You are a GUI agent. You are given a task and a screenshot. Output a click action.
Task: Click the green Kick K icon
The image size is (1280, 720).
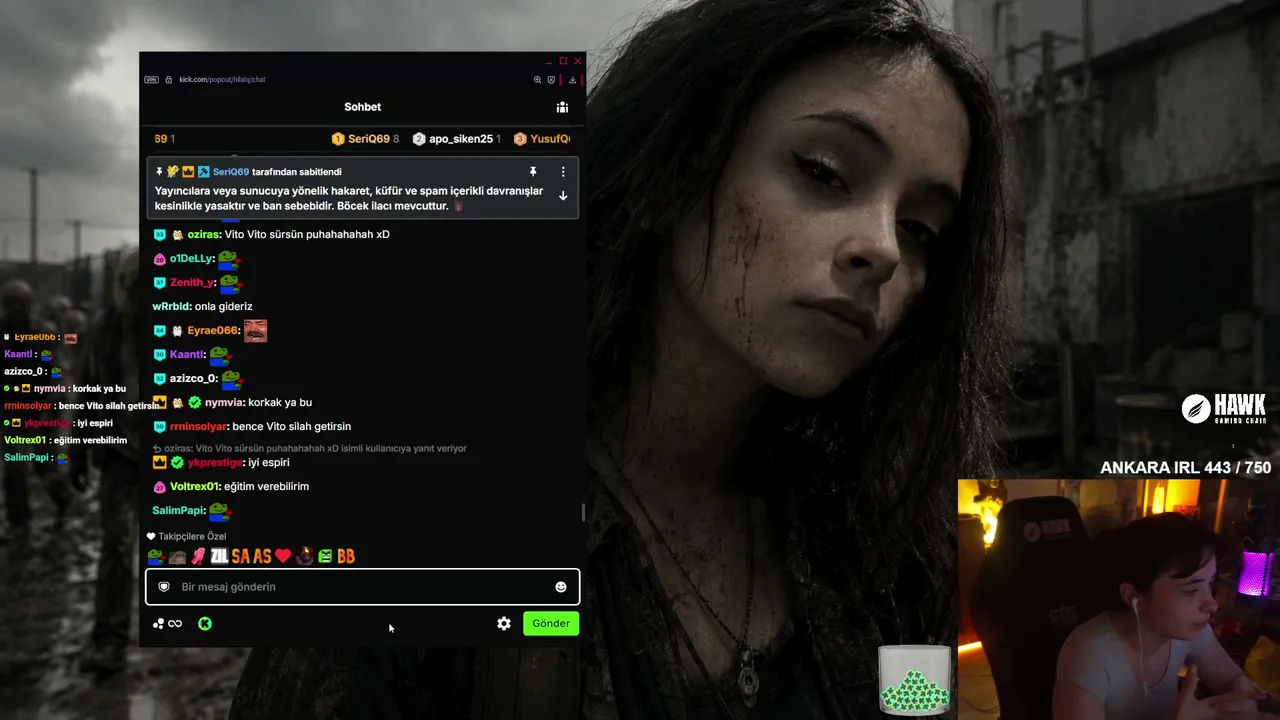(x=205, y=624)
